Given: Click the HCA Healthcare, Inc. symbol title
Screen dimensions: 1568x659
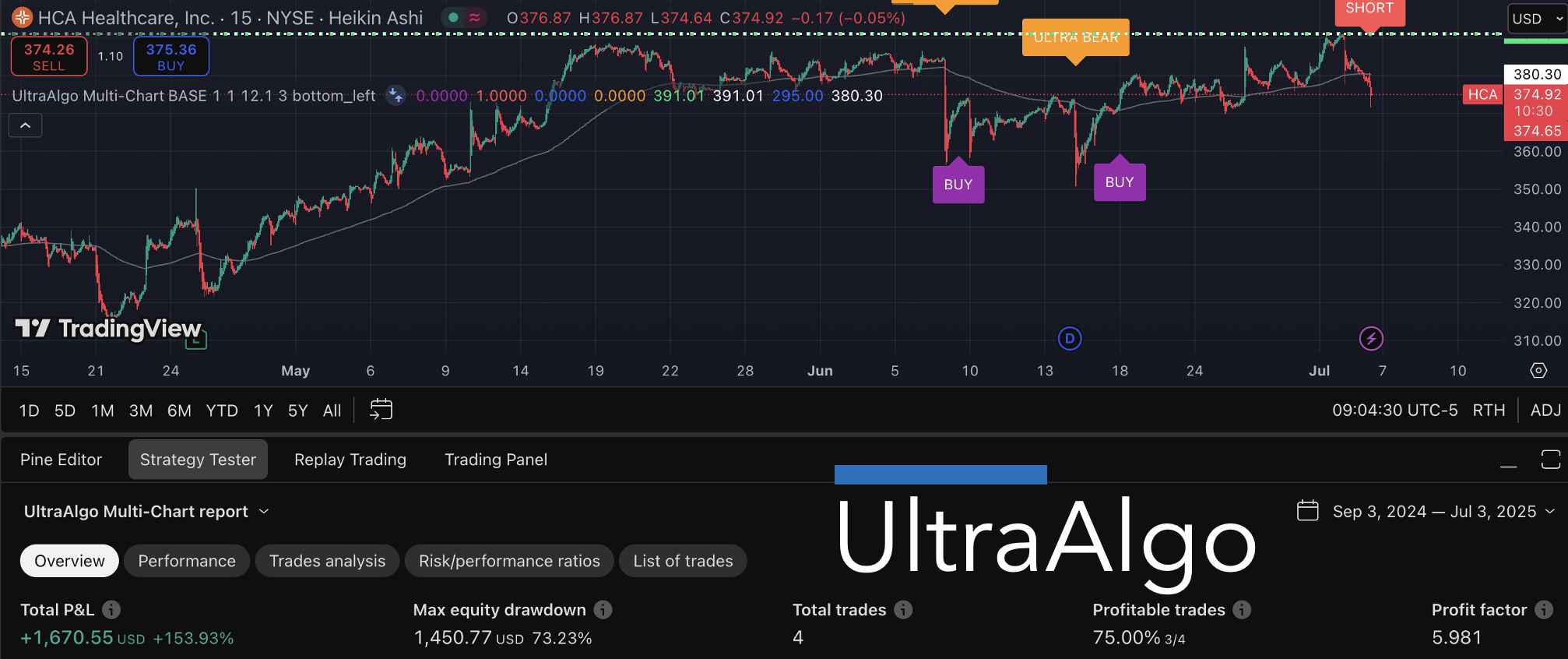Looking at the screenshot, I should pyautogui.click(x=126, y=17).
